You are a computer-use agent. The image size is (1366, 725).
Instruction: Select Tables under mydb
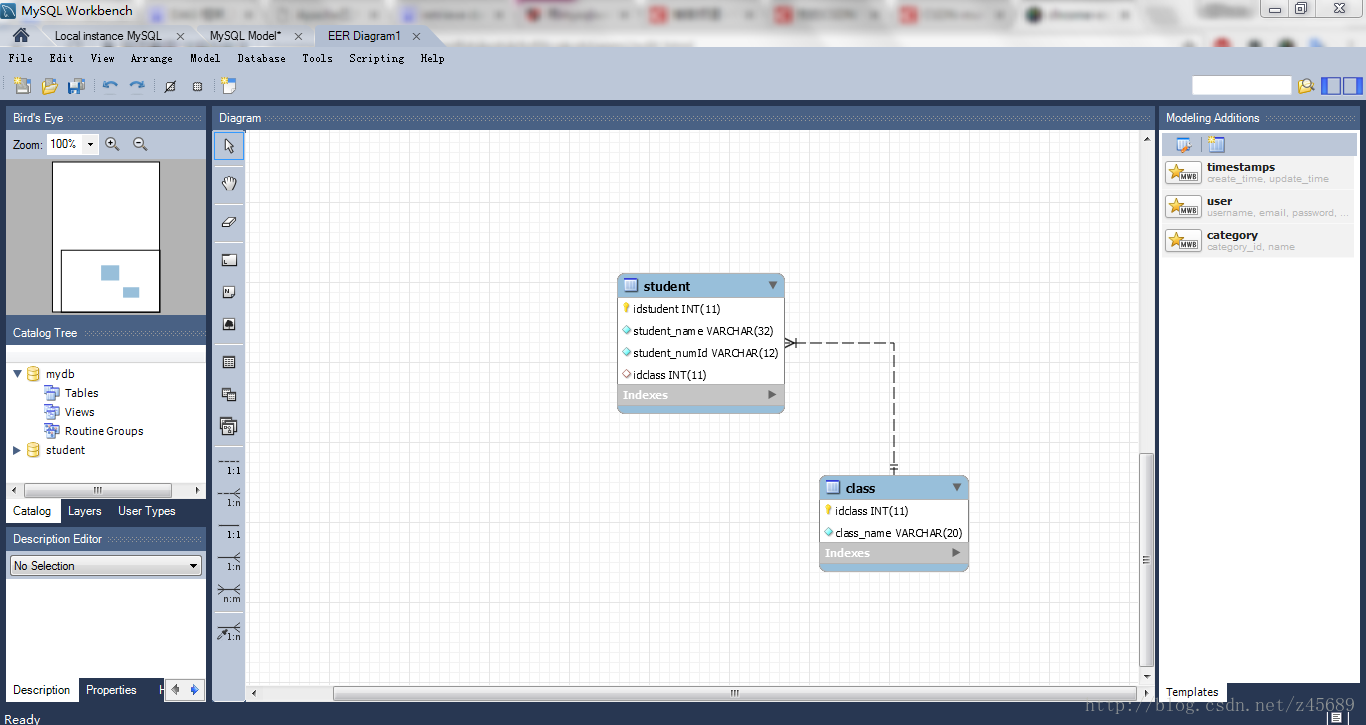point(82,393)
